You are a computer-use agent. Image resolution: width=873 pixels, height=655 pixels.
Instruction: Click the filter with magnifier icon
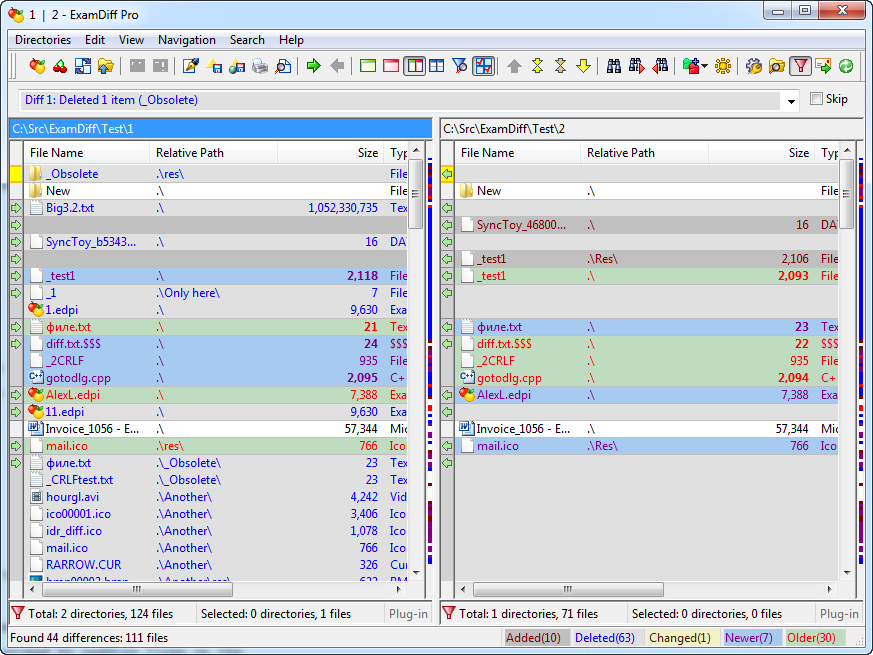(459, 66)
